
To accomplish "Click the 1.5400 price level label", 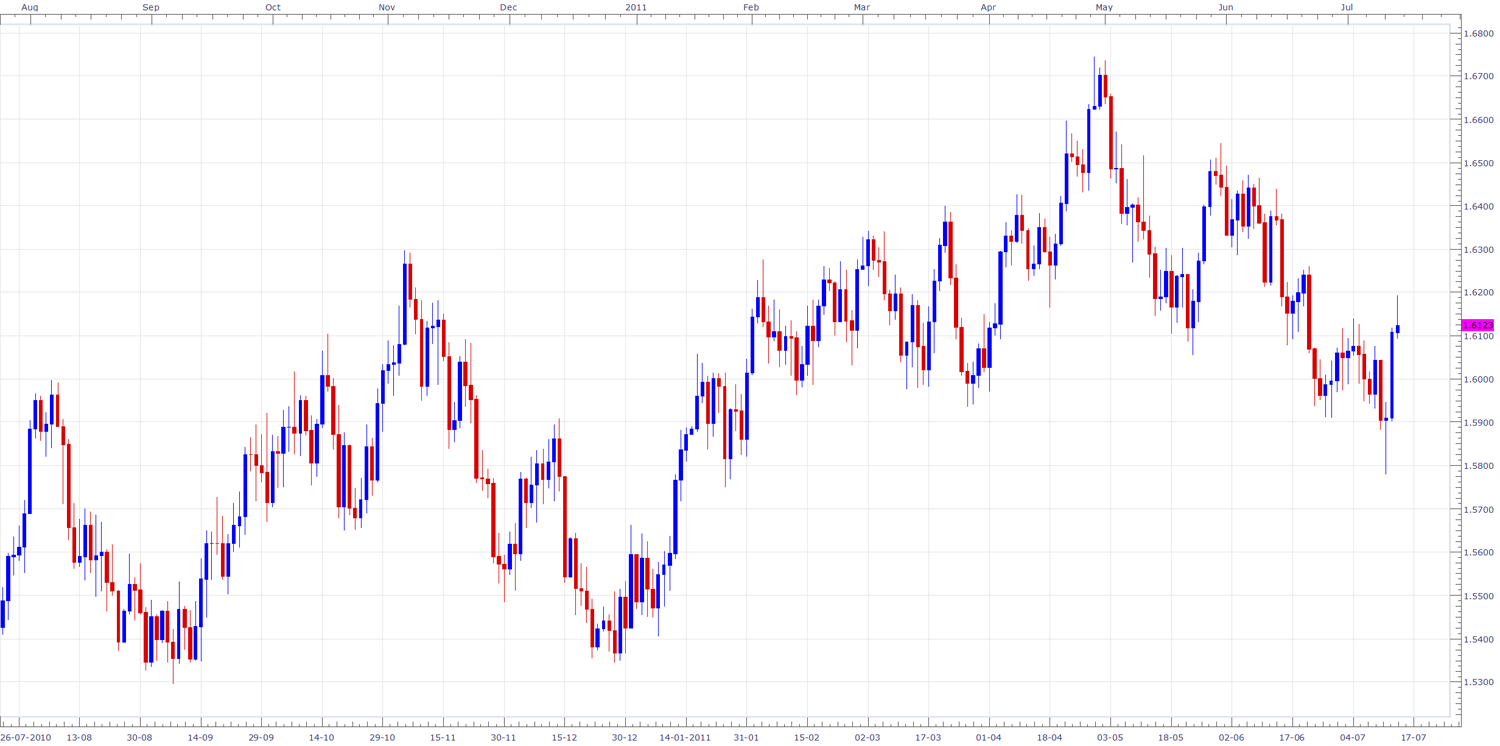I will [1478, 639].
